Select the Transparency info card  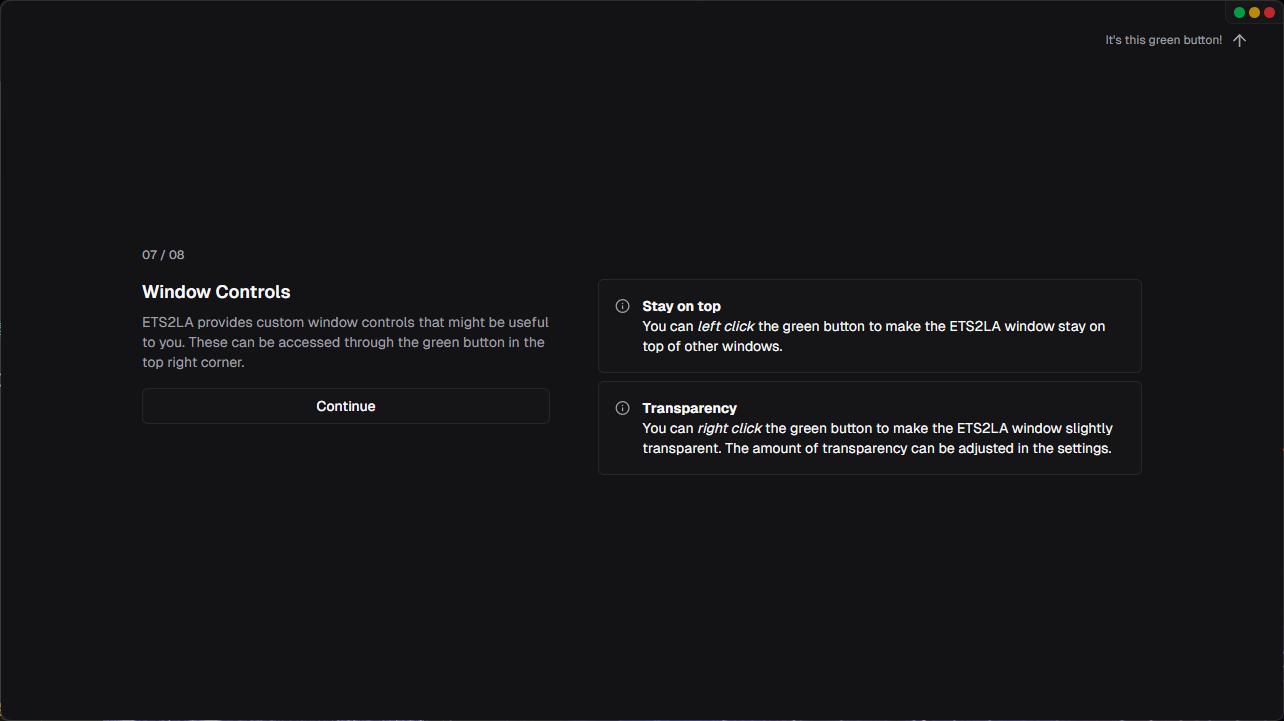[x=870, y=428]
